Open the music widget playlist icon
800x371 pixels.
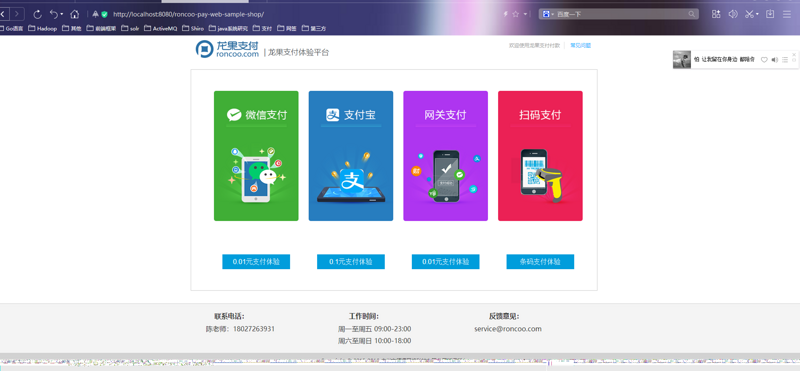click(x=785, y=60)
